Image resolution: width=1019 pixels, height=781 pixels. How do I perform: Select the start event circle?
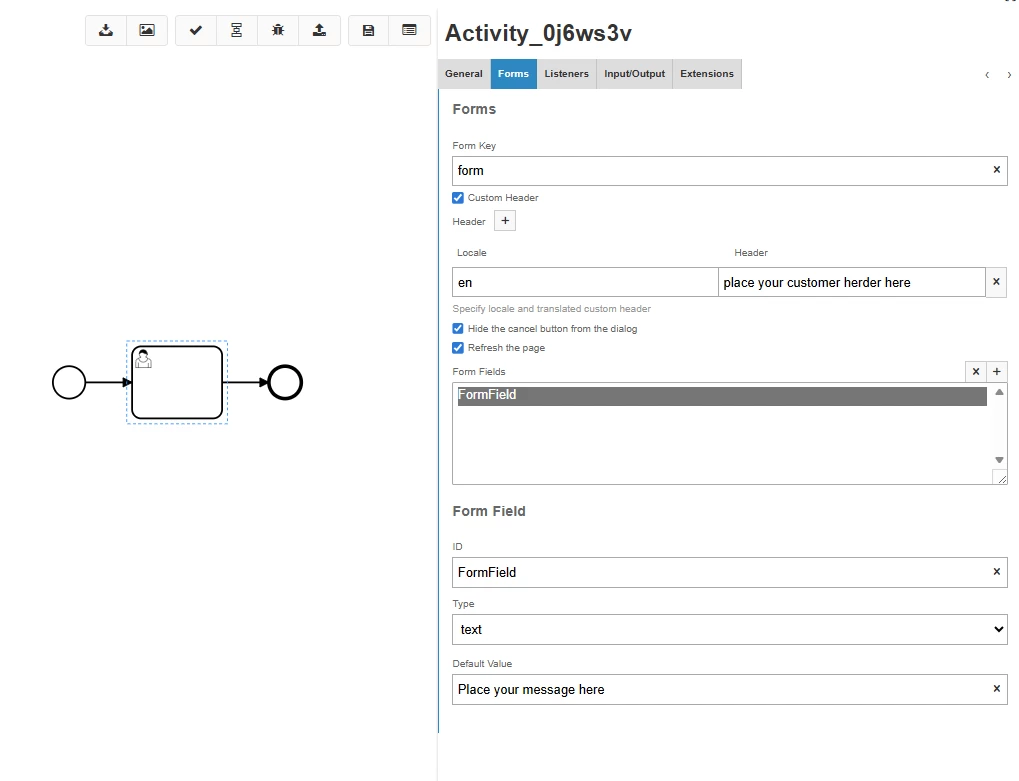pos(69,382)
